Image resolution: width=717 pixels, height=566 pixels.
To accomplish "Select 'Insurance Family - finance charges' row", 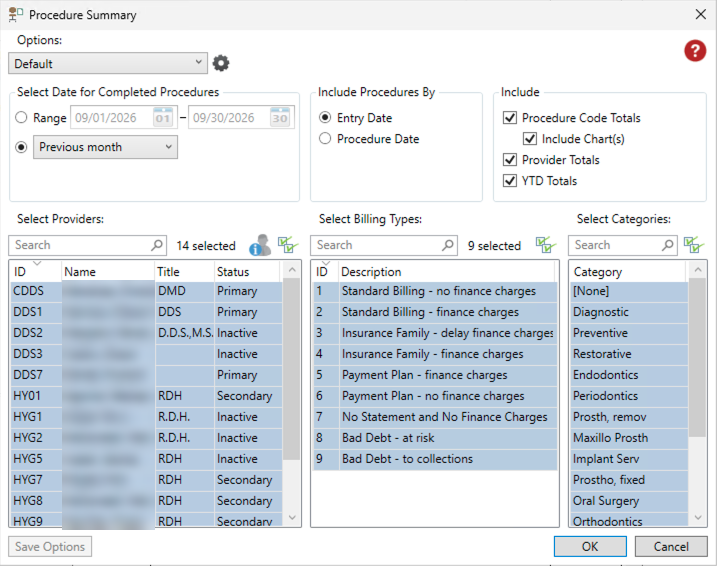I will click(435, 354).
